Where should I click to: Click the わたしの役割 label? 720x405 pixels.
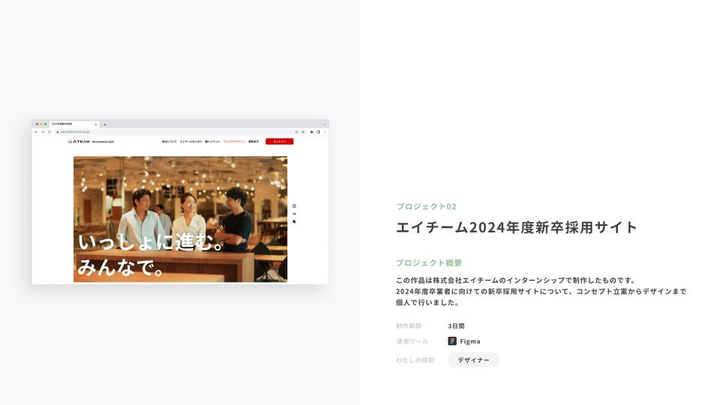click(415, 360)
